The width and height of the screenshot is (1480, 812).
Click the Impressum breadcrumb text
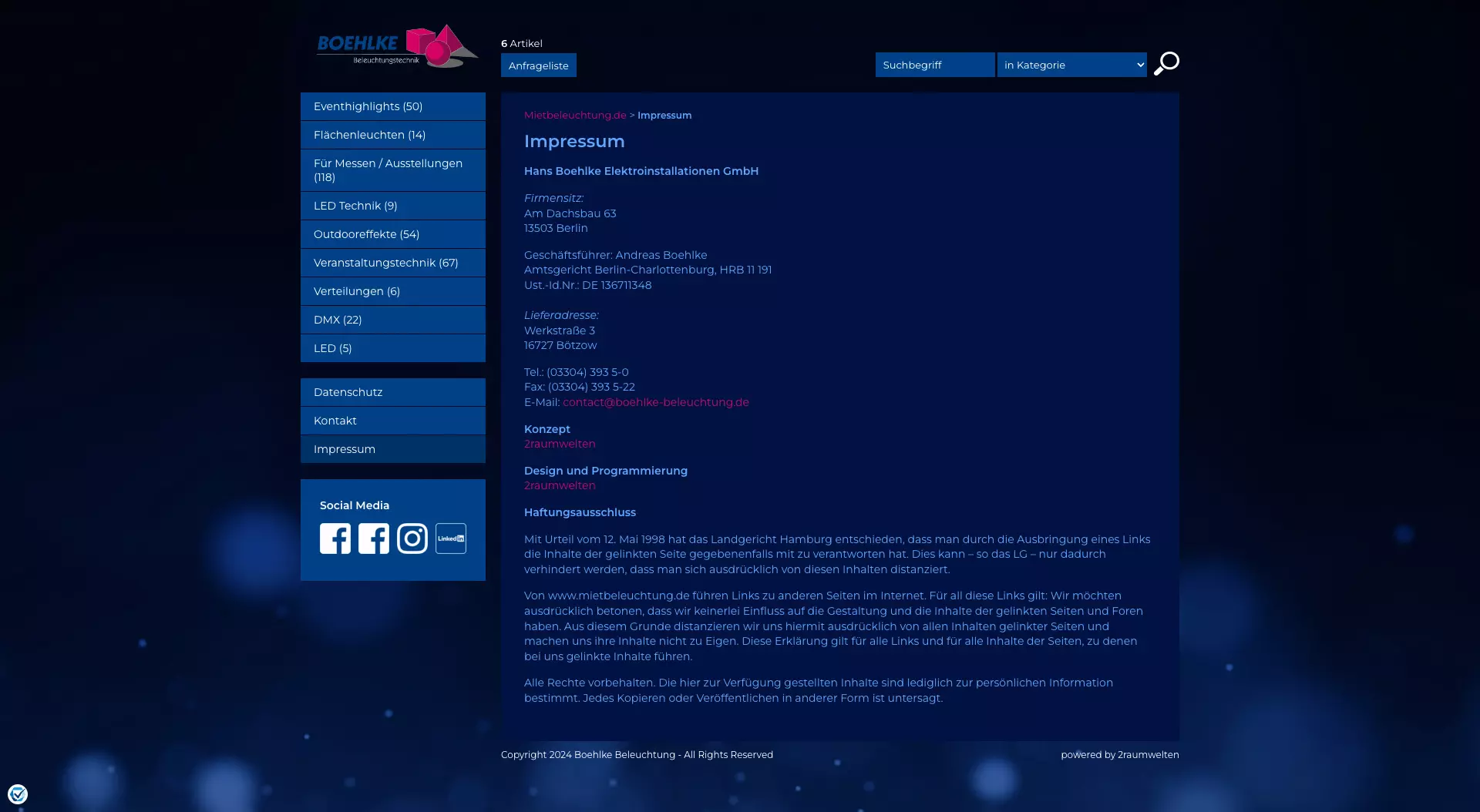664,116
